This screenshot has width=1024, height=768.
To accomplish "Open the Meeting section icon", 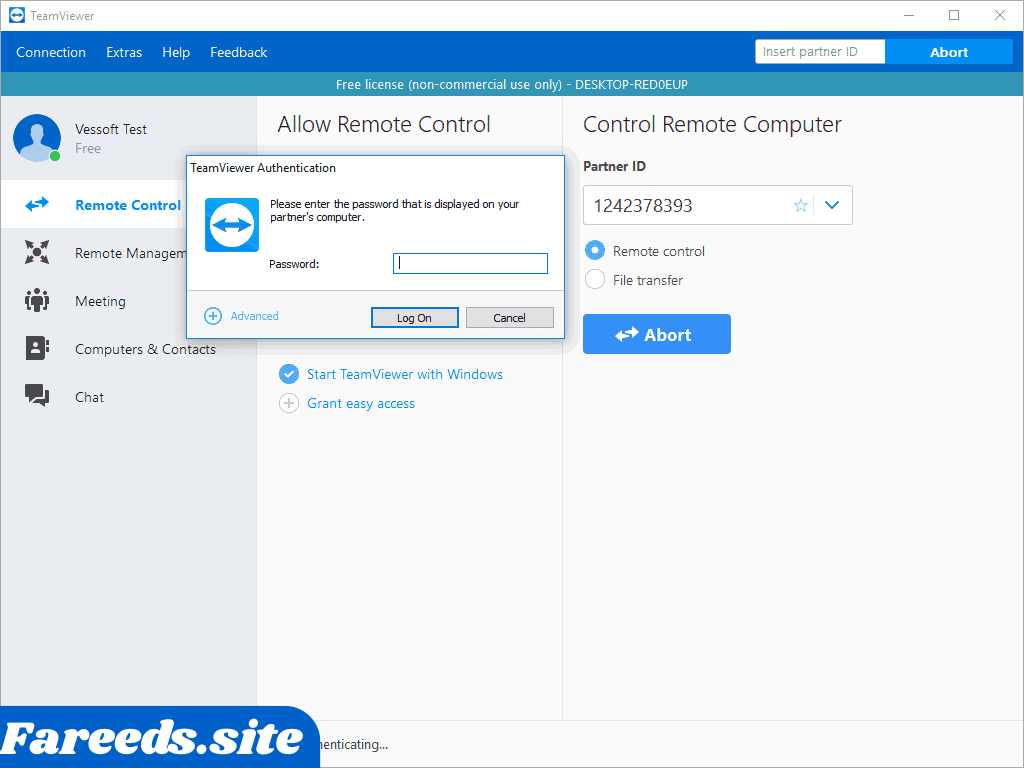I will (x=37, y=301).
